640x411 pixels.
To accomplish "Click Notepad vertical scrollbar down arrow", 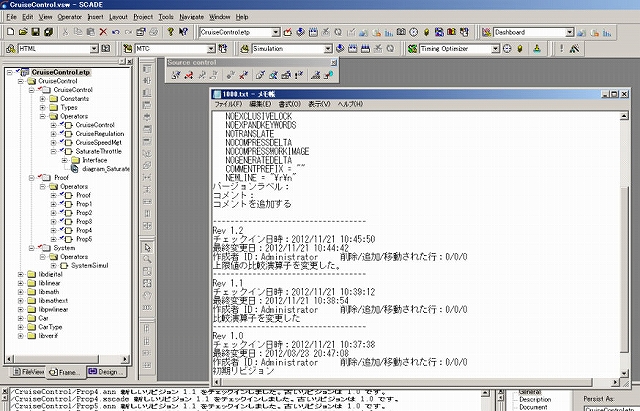I will click(624, 373).
